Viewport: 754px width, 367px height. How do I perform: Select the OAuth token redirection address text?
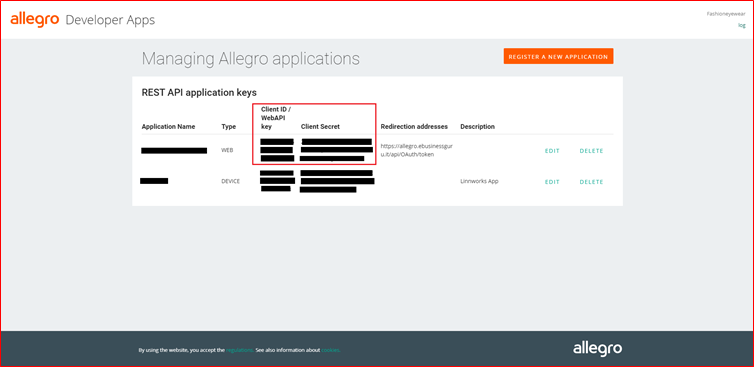[416, 150]
